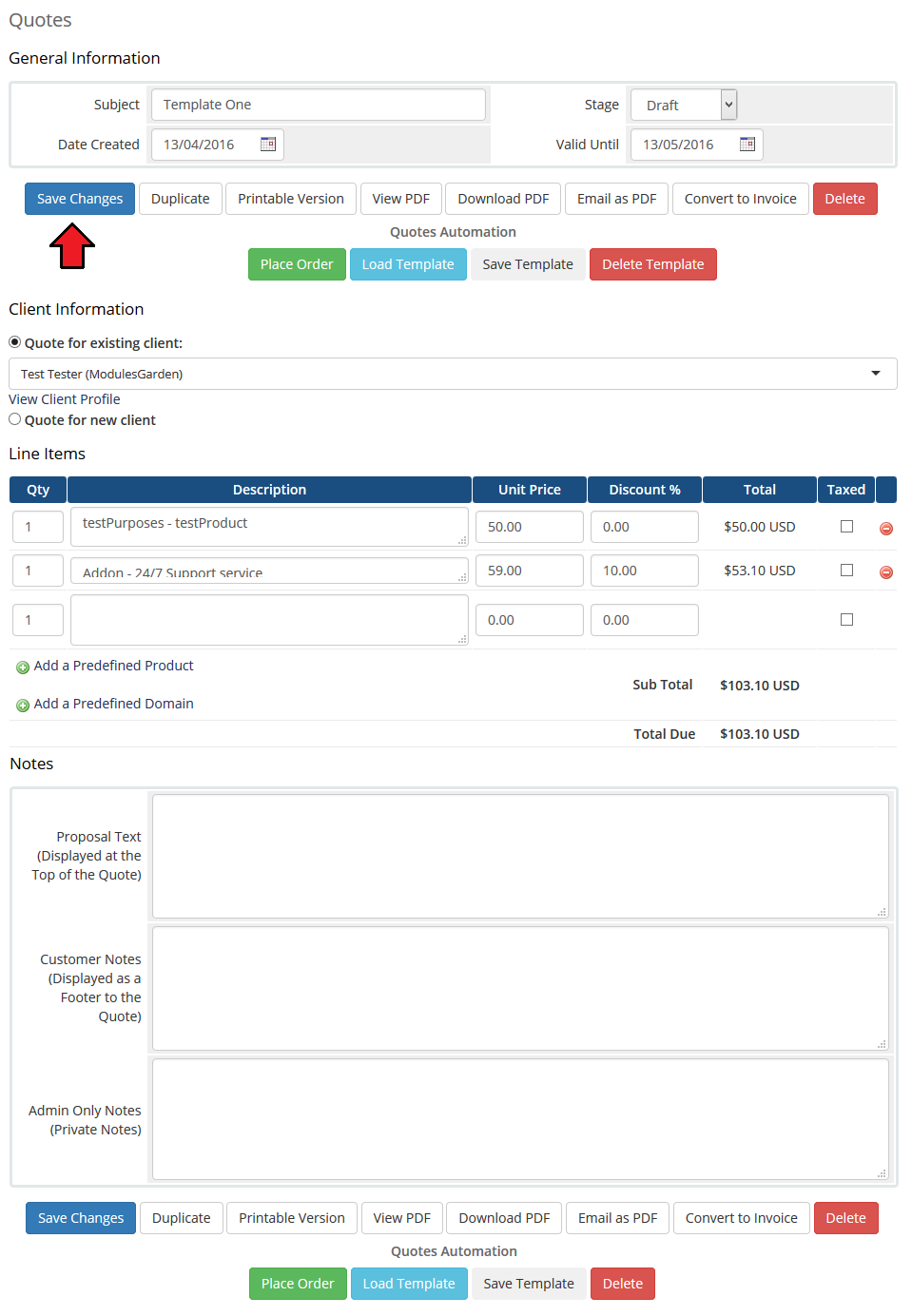Image resolution: width=912 pixels, height=1316 pixels.
Task: Click the Valid Until field 13/05/2016
Action: point(697,145)
